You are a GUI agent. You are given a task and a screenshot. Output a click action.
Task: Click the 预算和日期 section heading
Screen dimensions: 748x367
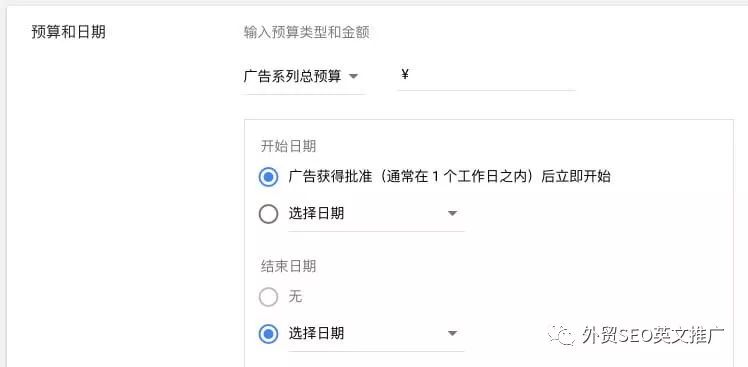[x=68, y=32]
